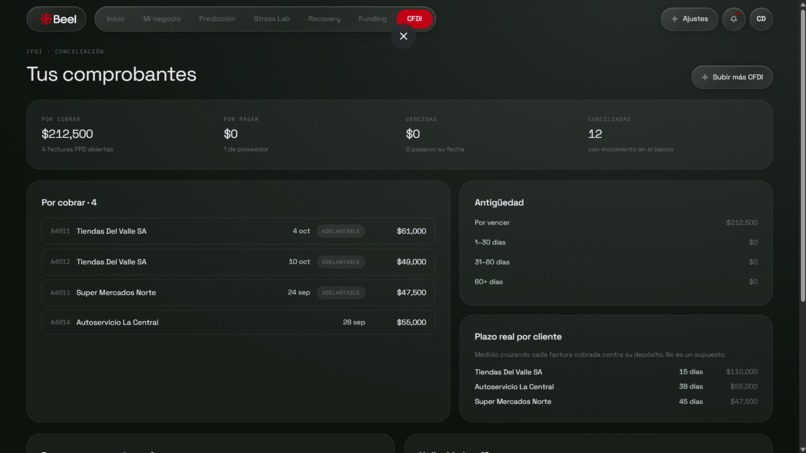Navigate to the Recovery tab
This screenshot has width=806, height=453.
(324, 19)
